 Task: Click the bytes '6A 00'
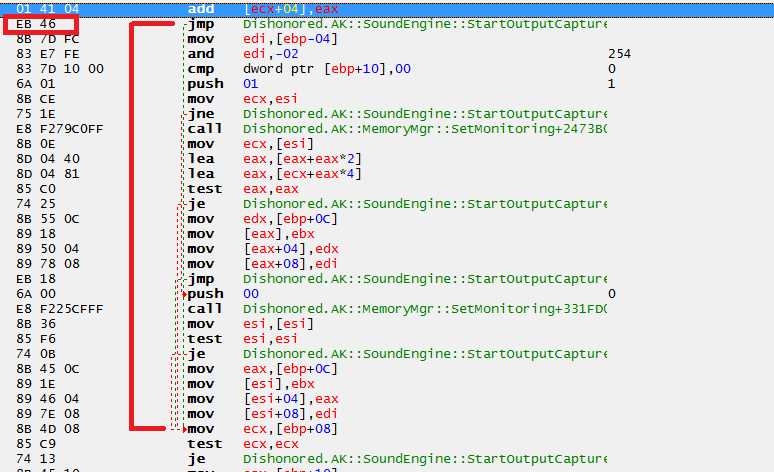pyautogui.click(x=36, y=294)
